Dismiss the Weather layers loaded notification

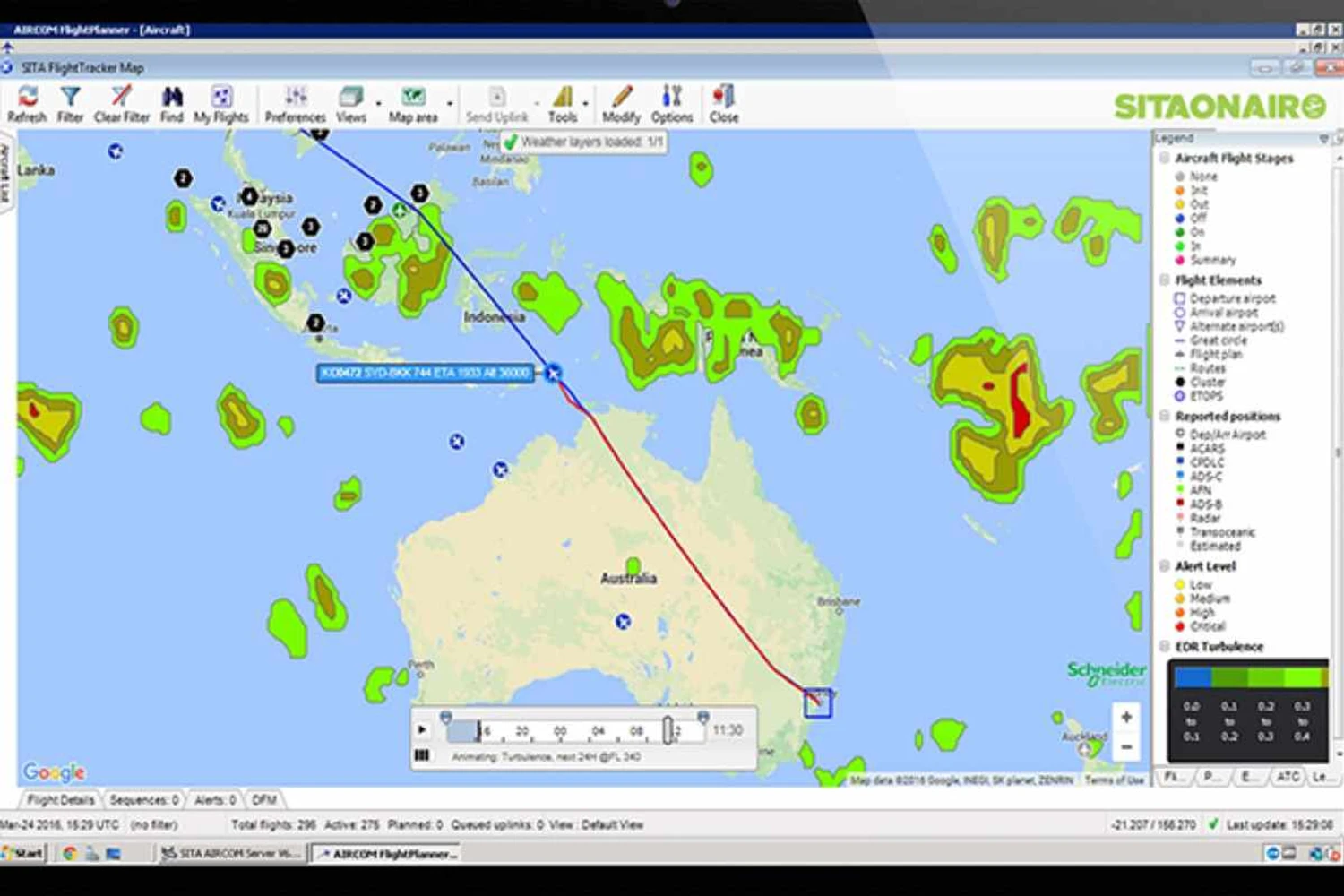[583, 142]
